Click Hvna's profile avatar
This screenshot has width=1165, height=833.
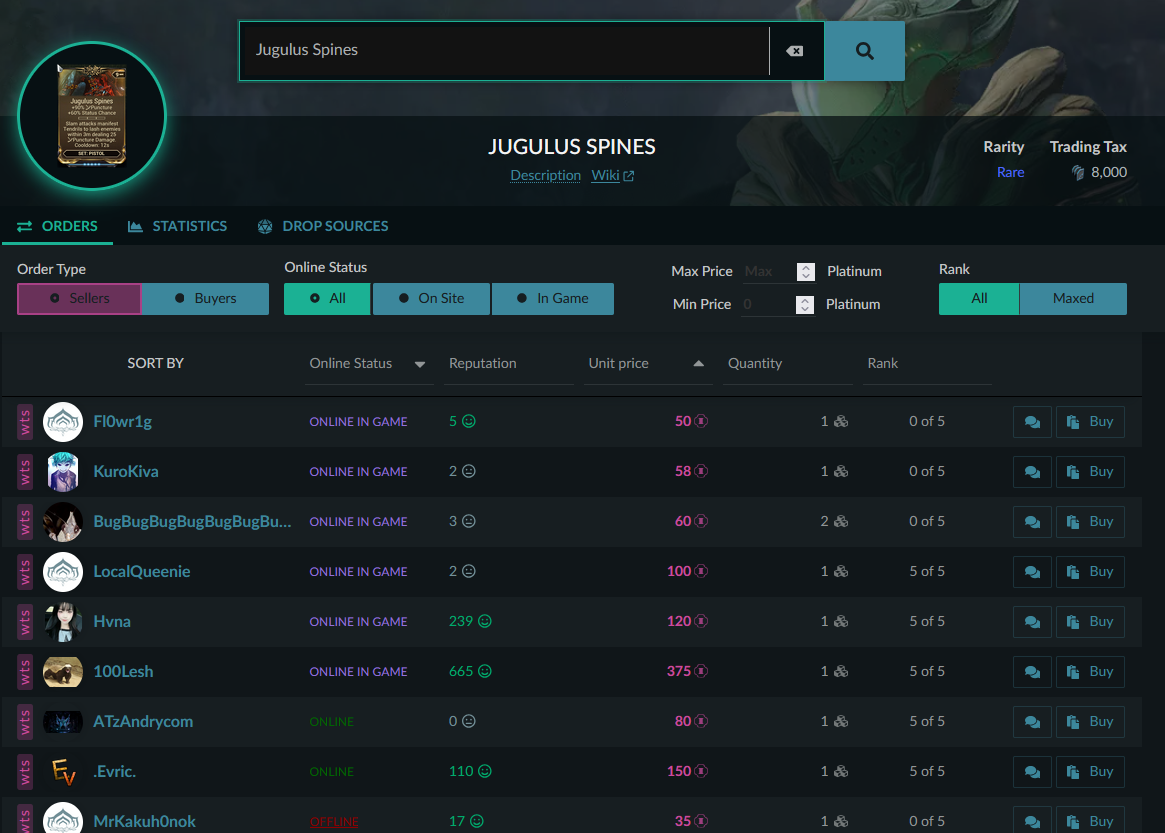[x=62, y=621]
